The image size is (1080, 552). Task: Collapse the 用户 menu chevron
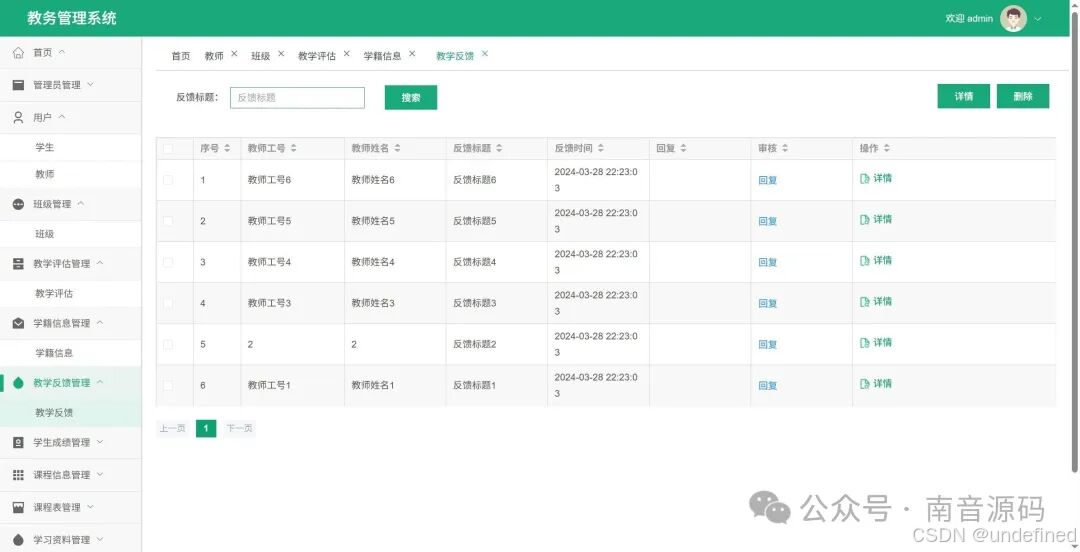(x=62, y=117)
